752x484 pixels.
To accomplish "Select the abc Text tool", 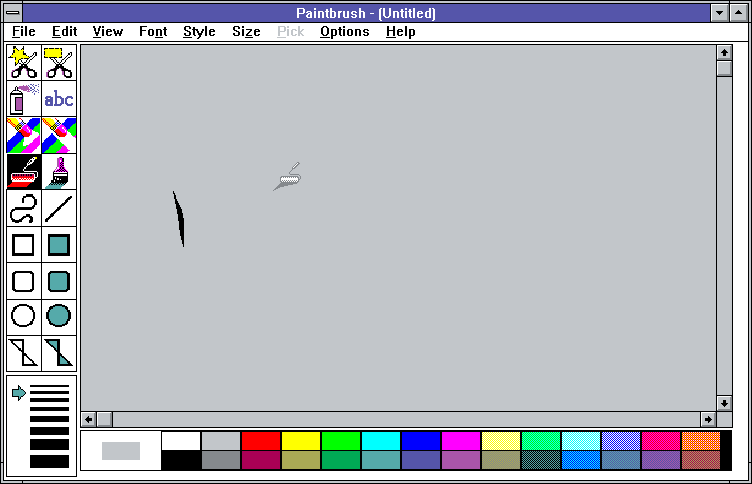I will click(59, 99).
